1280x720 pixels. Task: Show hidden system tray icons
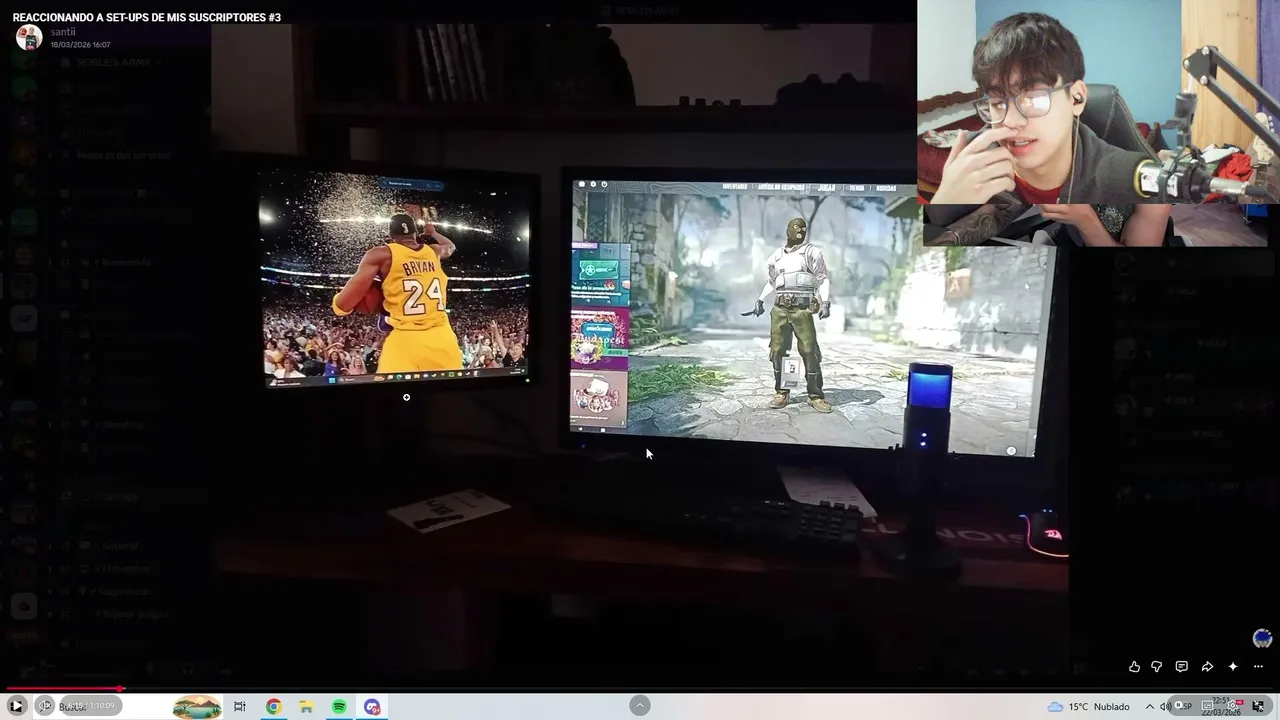[x=1149, y=707]
